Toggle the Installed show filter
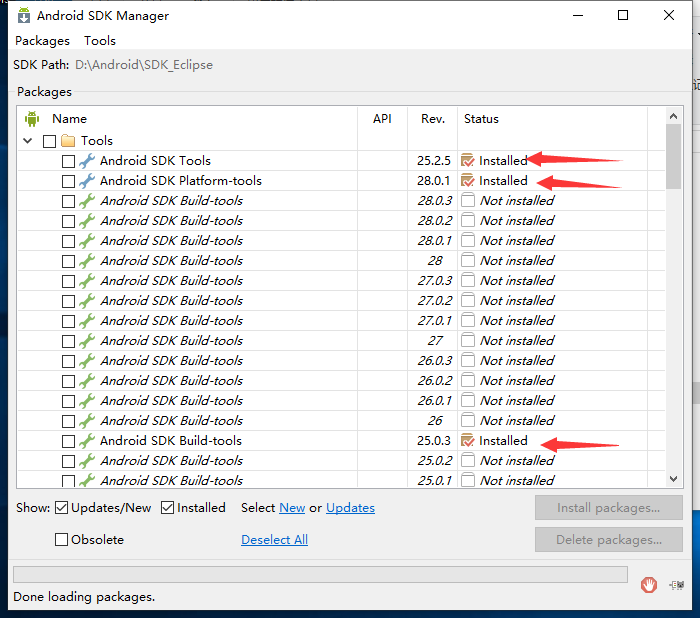This screenshot has height=618, width=700. coord(167,508)
